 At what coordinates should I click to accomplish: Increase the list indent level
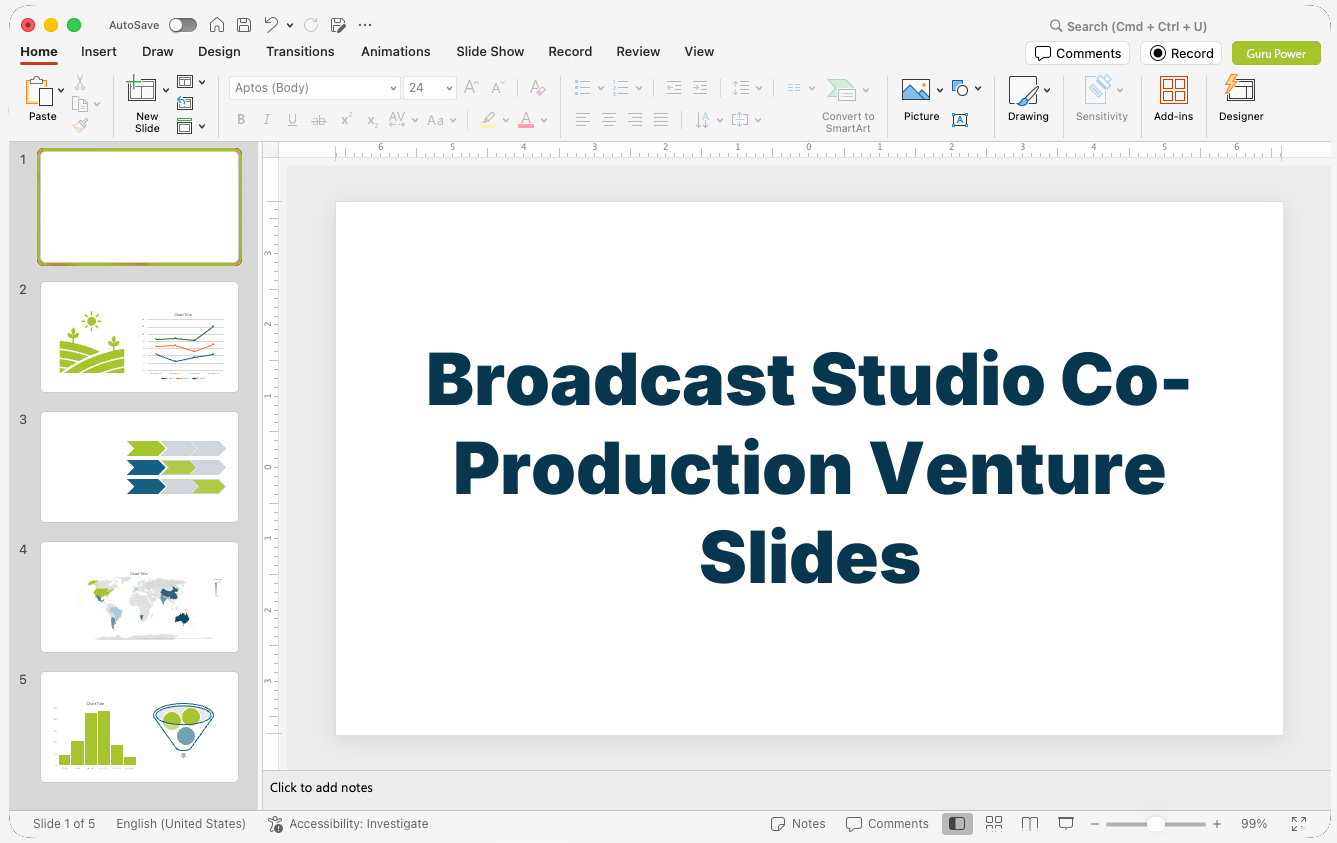(700, 88)
